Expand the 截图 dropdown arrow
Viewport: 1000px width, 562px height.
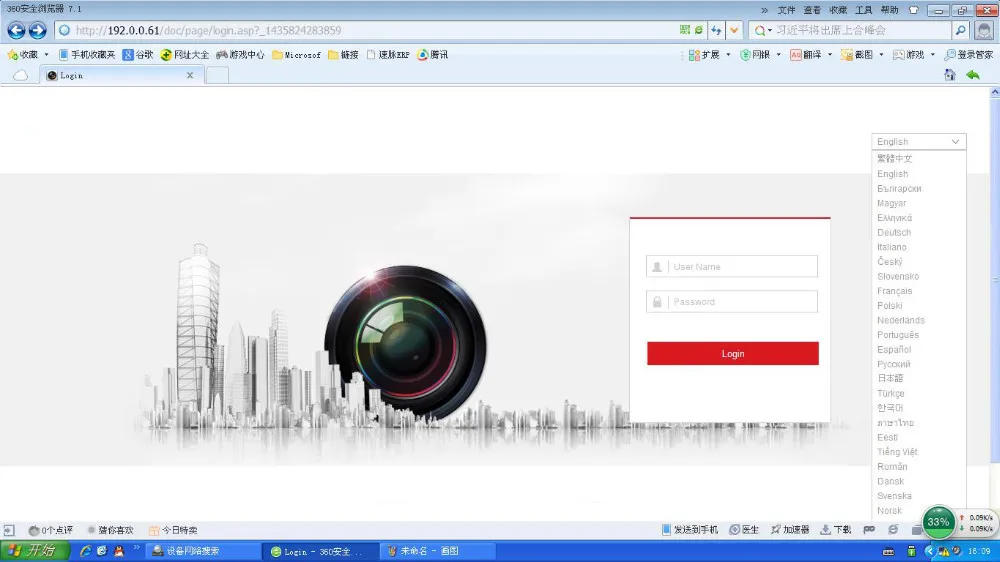(881, 55)
